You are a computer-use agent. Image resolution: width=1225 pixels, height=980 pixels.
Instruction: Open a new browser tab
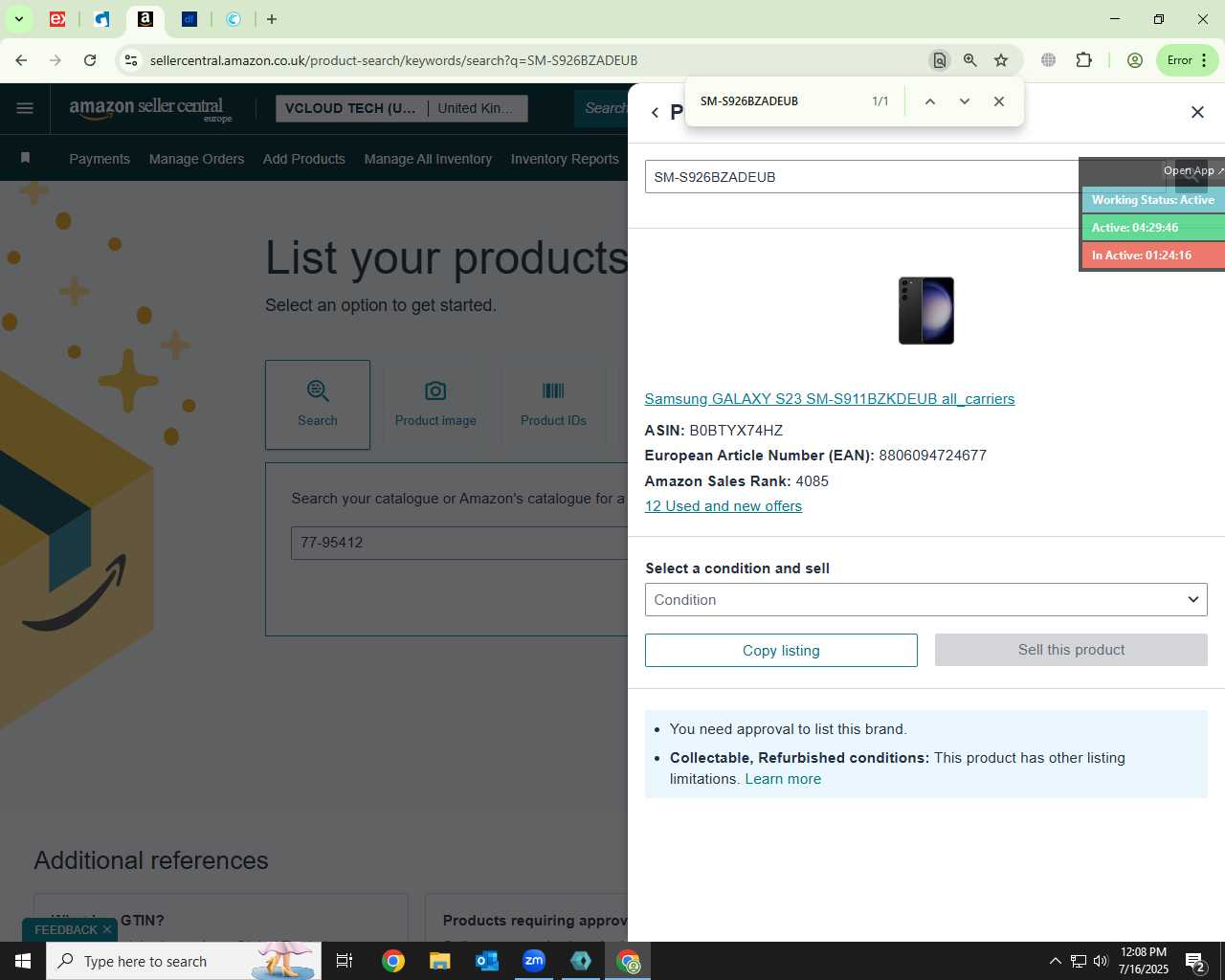coord(272,19)
